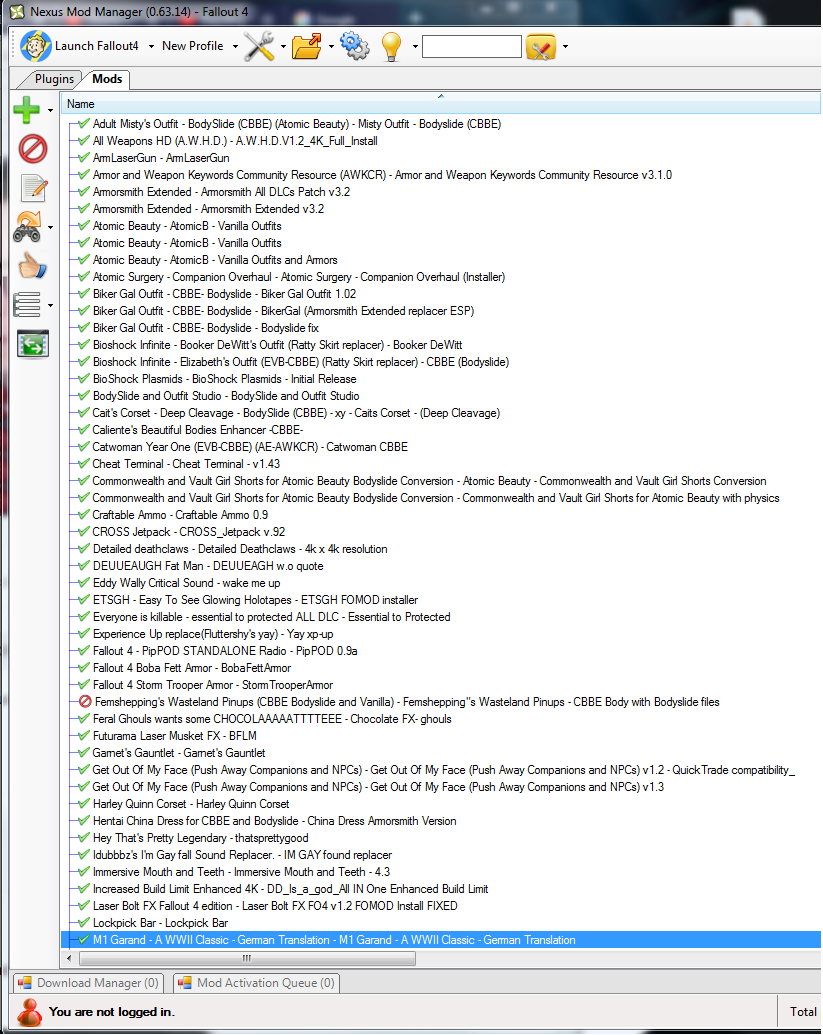Expand the Launch Fallout4 dropdown arrow

[150, 46]
